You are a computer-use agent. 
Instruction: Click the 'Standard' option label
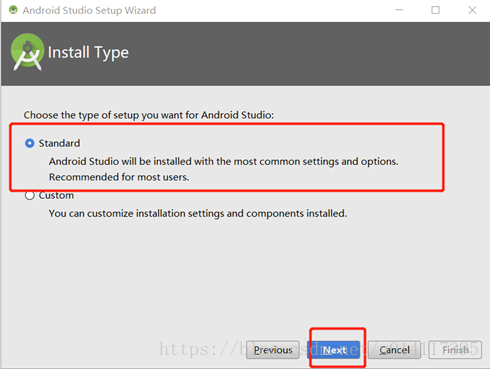point(59,143)
